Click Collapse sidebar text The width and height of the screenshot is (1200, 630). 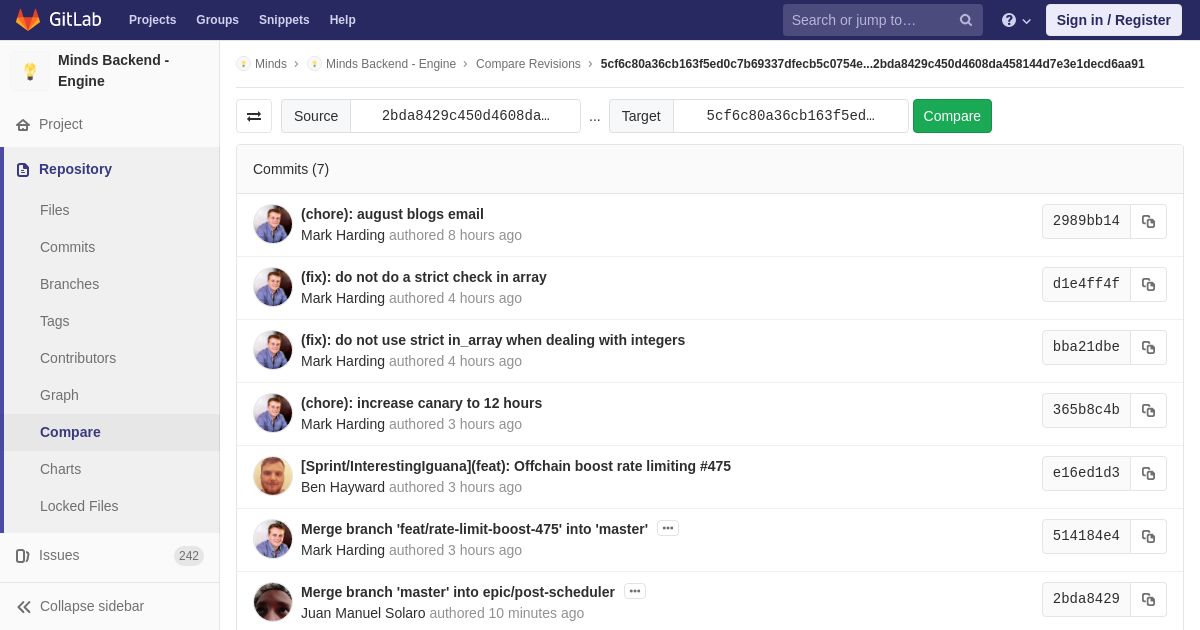pos(92,606)
